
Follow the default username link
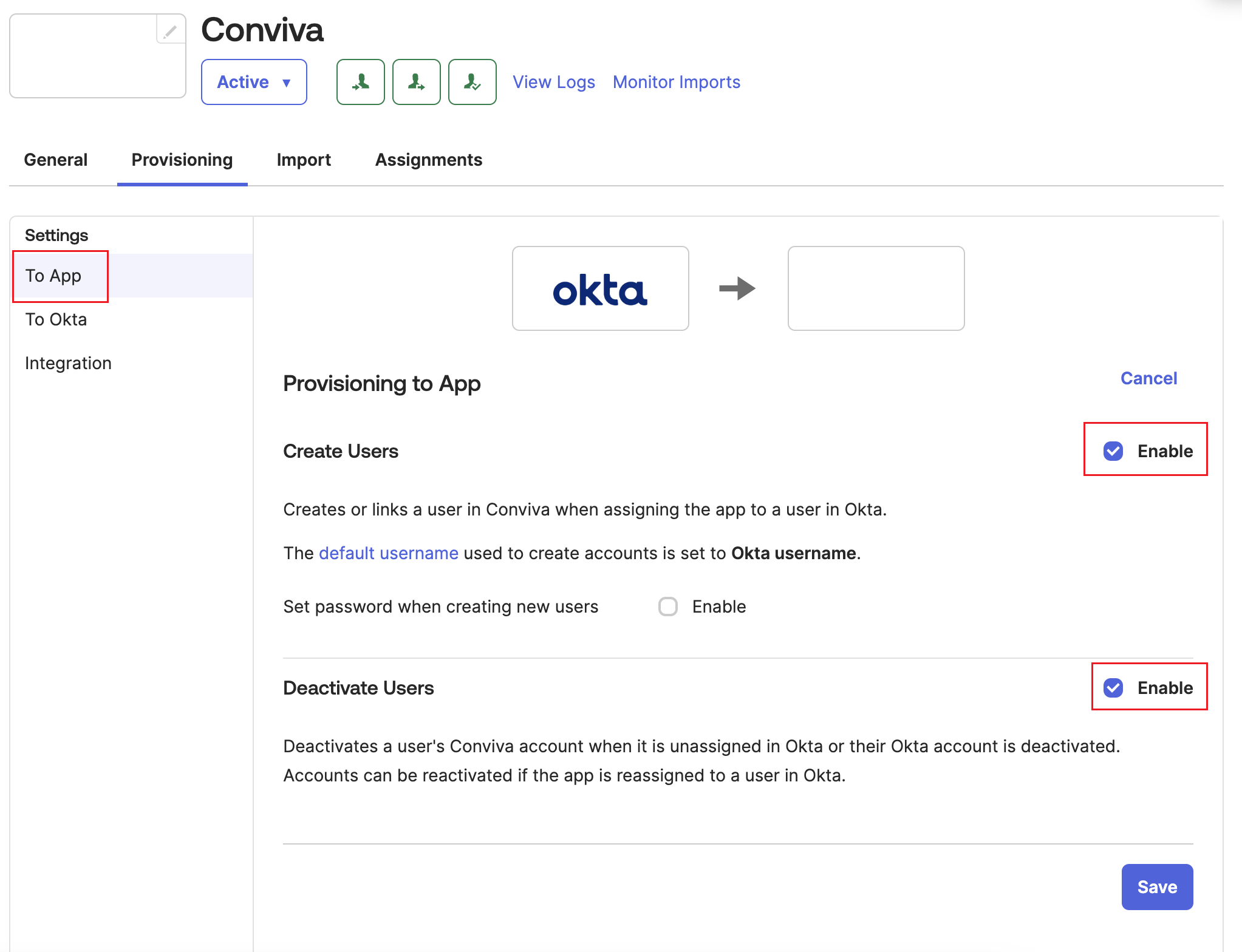click(x=389, y=553)
